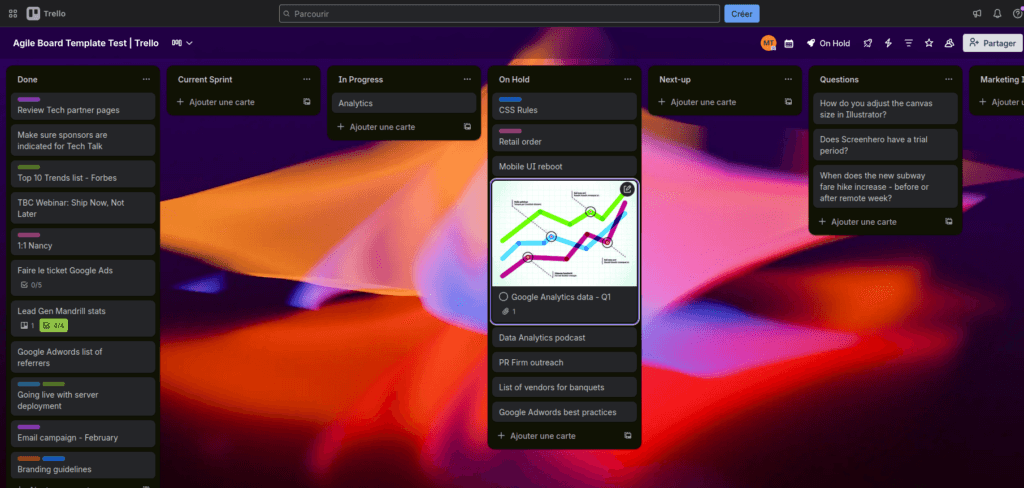Open the Analytics card
This screenshot has width=1024, height=488.
pyautogui.click(x=404, y=103)
